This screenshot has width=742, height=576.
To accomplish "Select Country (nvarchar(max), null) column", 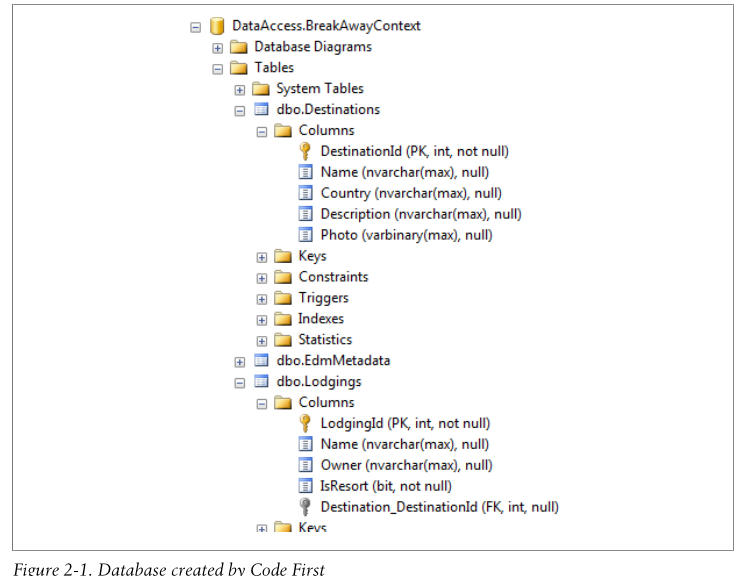I will click(x=411, y=193).
